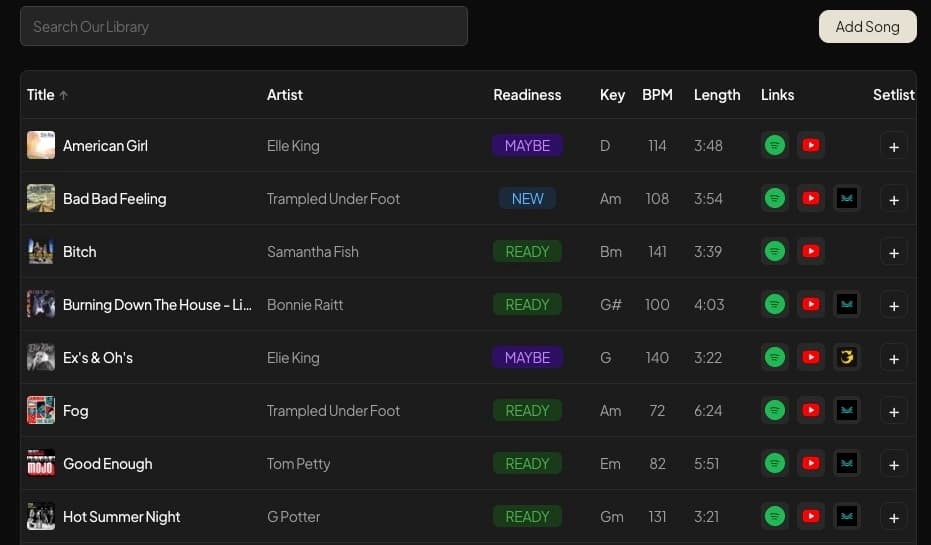Click artist Tom Petty
This screenshot has height=545, width=931.
[x=298, y=464]
